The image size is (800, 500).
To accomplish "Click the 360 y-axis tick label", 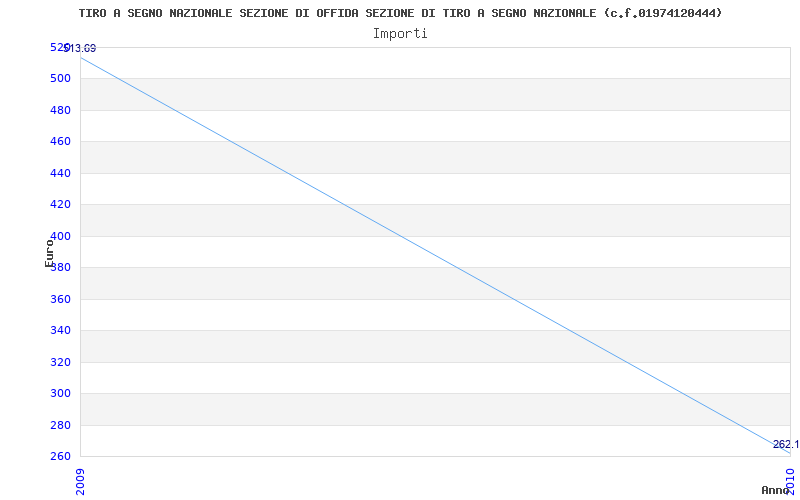I will pos(59,299).
